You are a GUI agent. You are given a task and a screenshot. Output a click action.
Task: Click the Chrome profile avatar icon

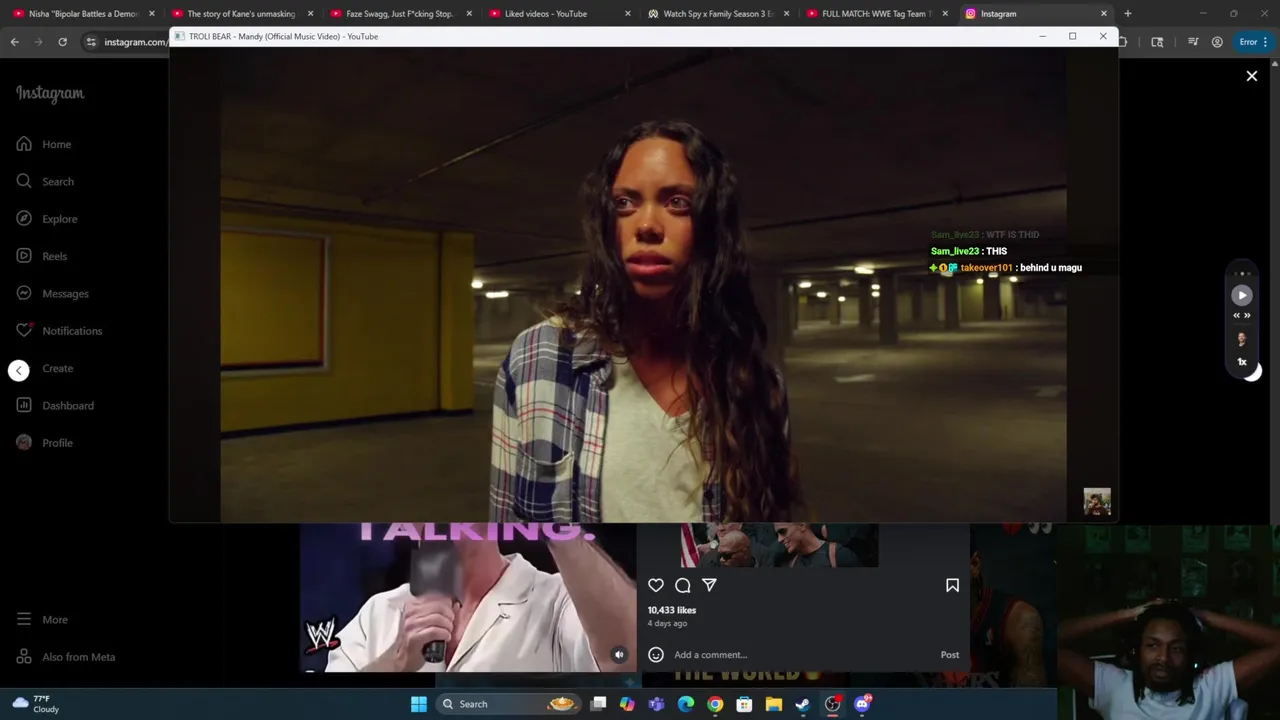1217,42
